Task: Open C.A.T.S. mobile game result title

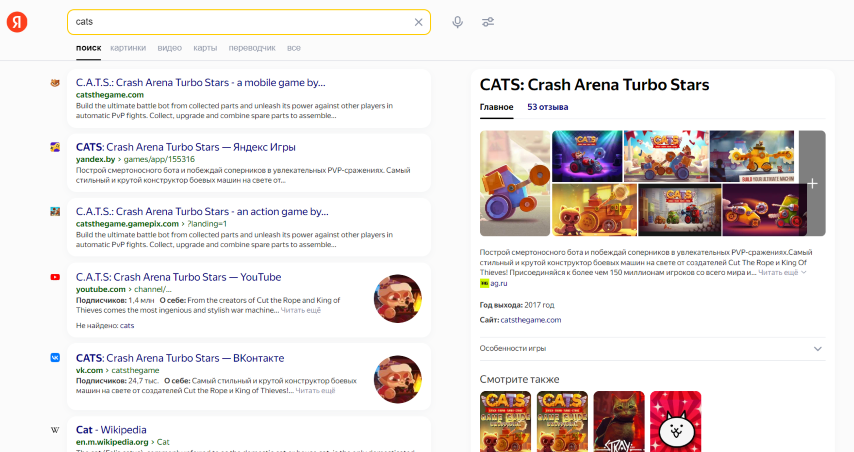Action: 200,83
